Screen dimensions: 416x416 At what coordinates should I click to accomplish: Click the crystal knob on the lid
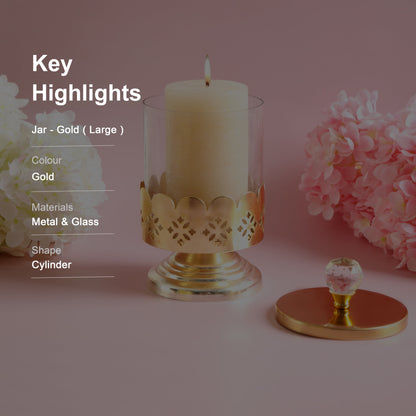click(x=344, y=275)
